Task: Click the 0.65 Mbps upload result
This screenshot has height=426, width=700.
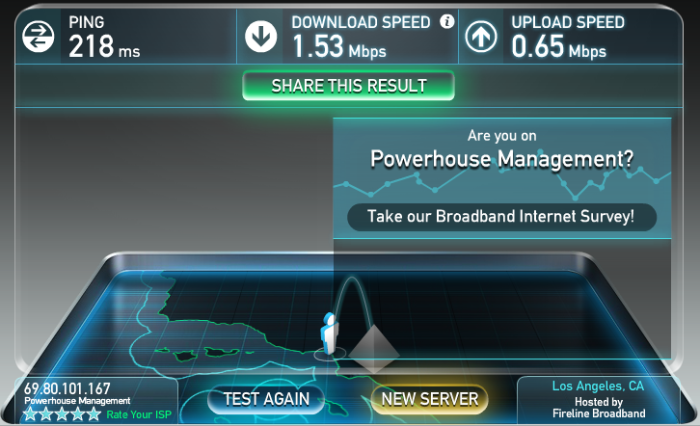Action: (x=559, y=46)
